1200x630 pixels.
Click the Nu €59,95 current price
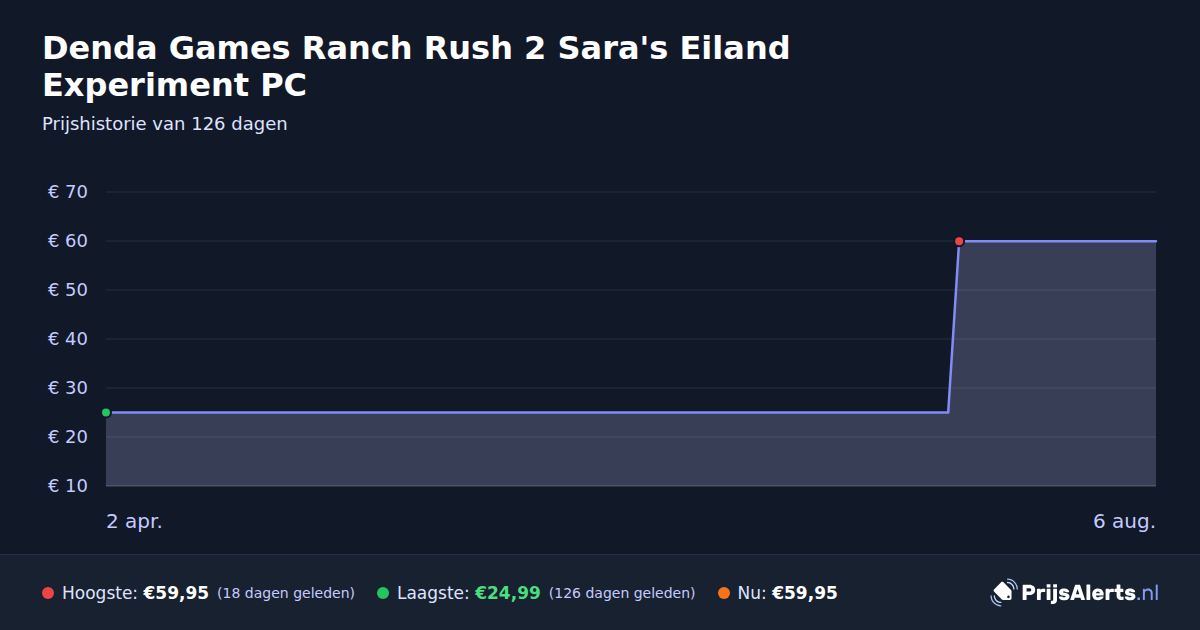(804, 593)
